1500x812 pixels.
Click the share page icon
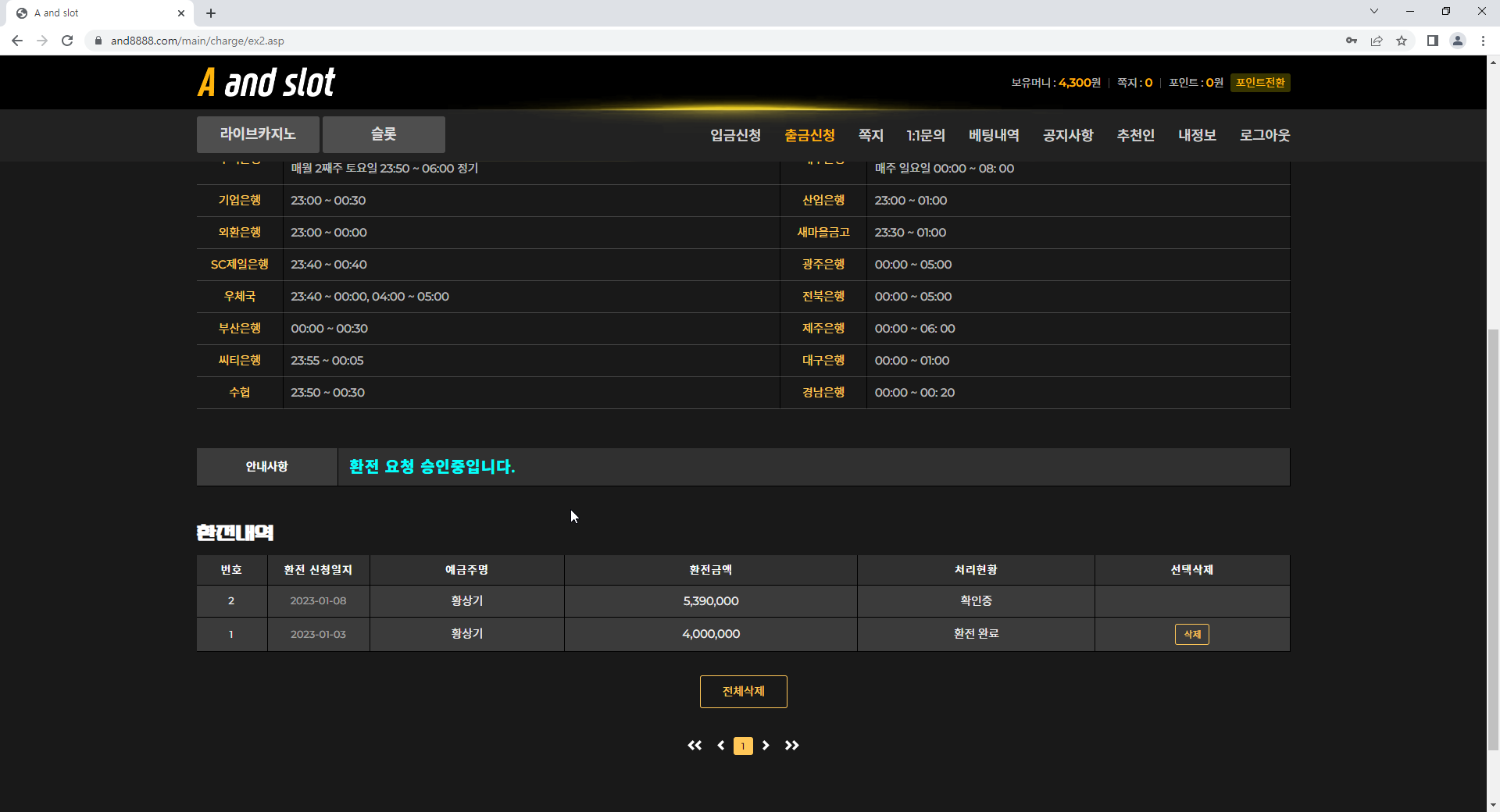1377,41
